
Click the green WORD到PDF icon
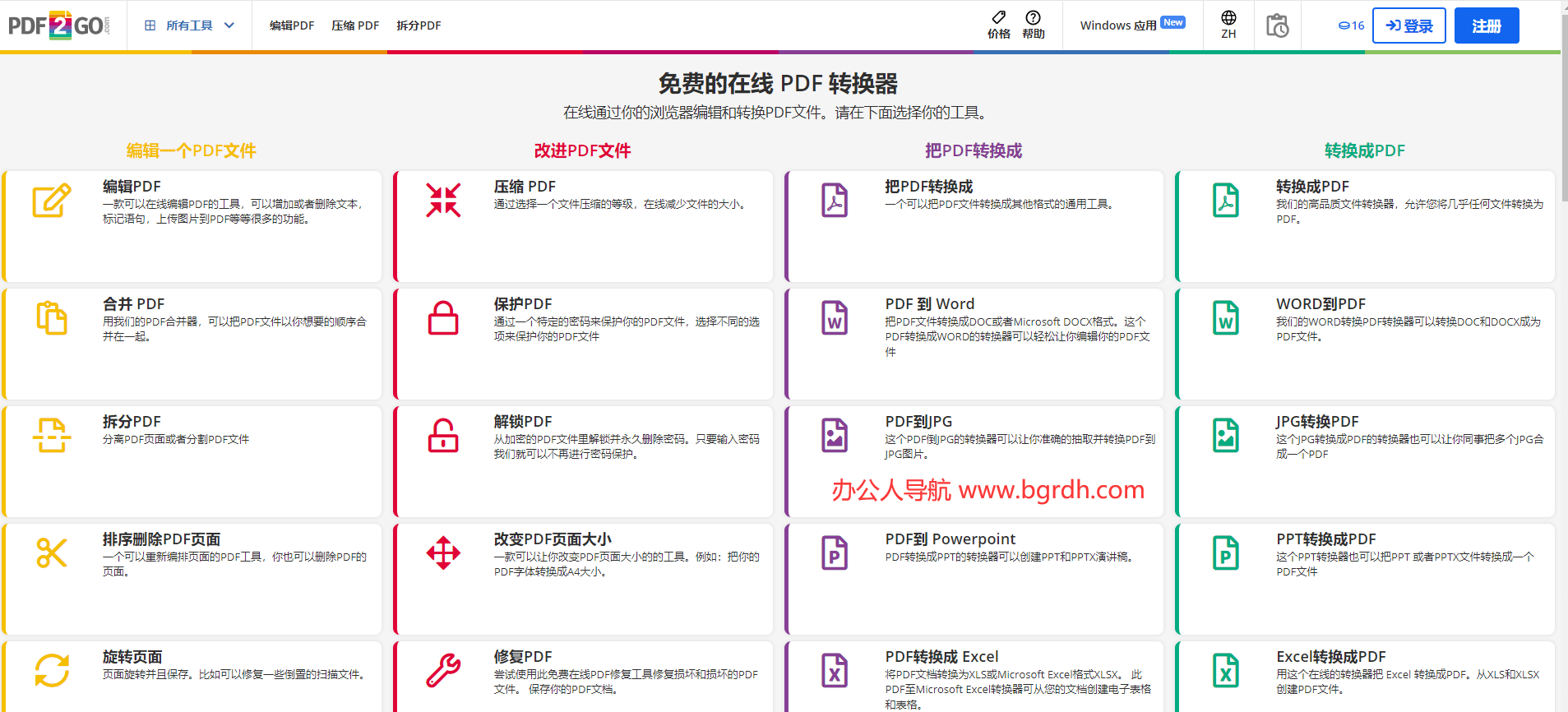1226,318
